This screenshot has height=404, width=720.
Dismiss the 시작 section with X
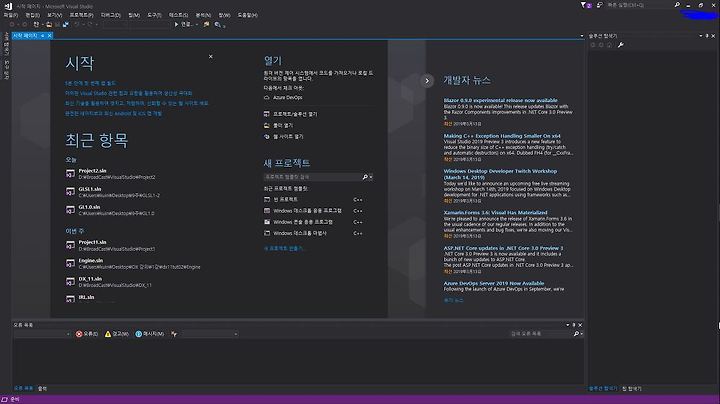[x=211, y=56]
